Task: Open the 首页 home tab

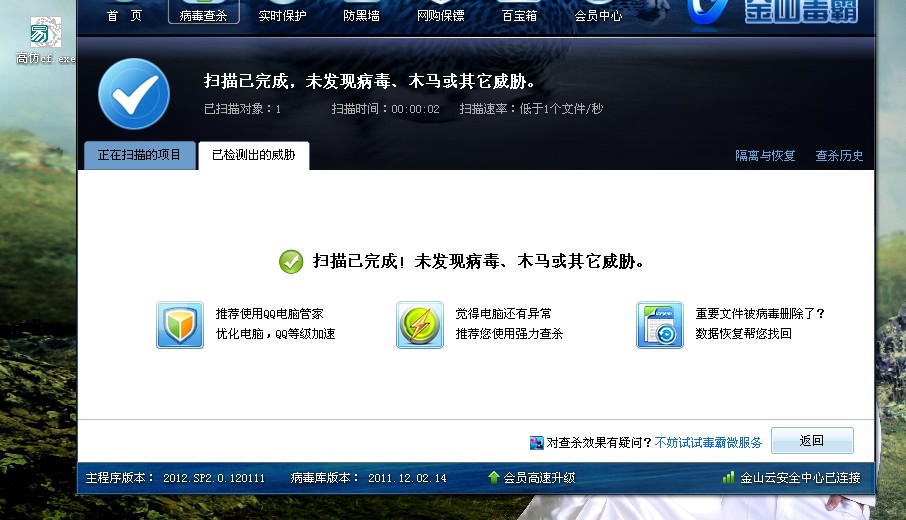Action: (124, 16)
